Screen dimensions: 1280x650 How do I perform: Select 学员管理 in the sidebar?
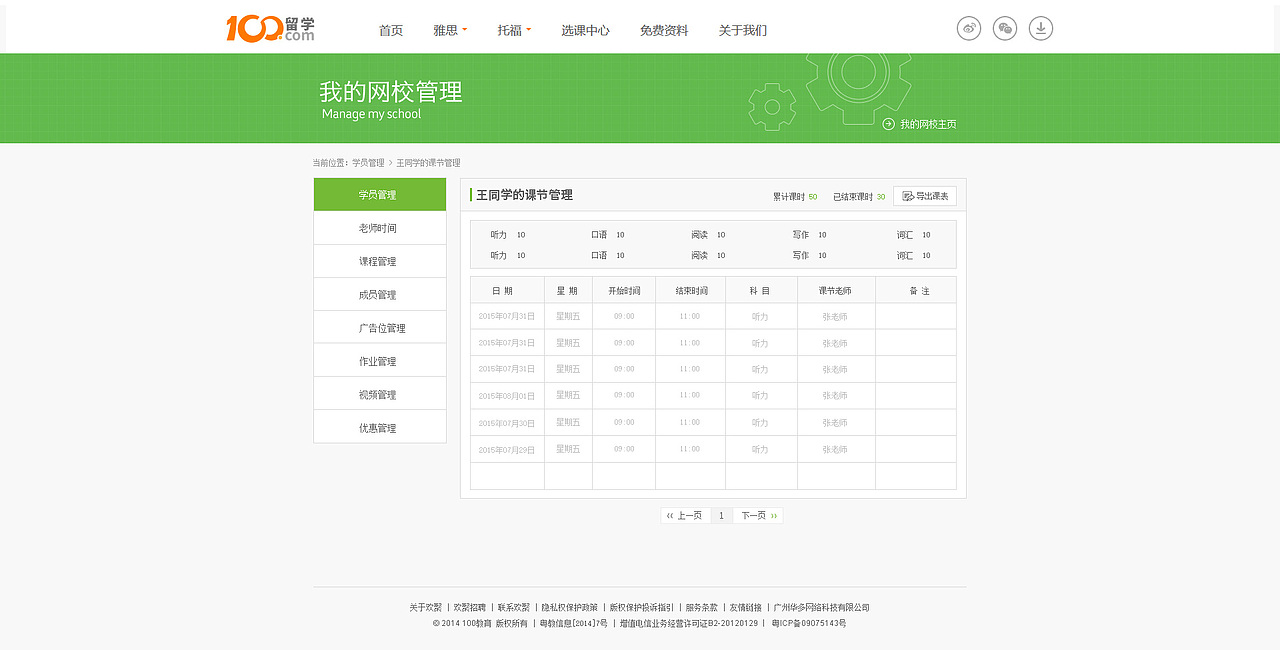(380, 195)
